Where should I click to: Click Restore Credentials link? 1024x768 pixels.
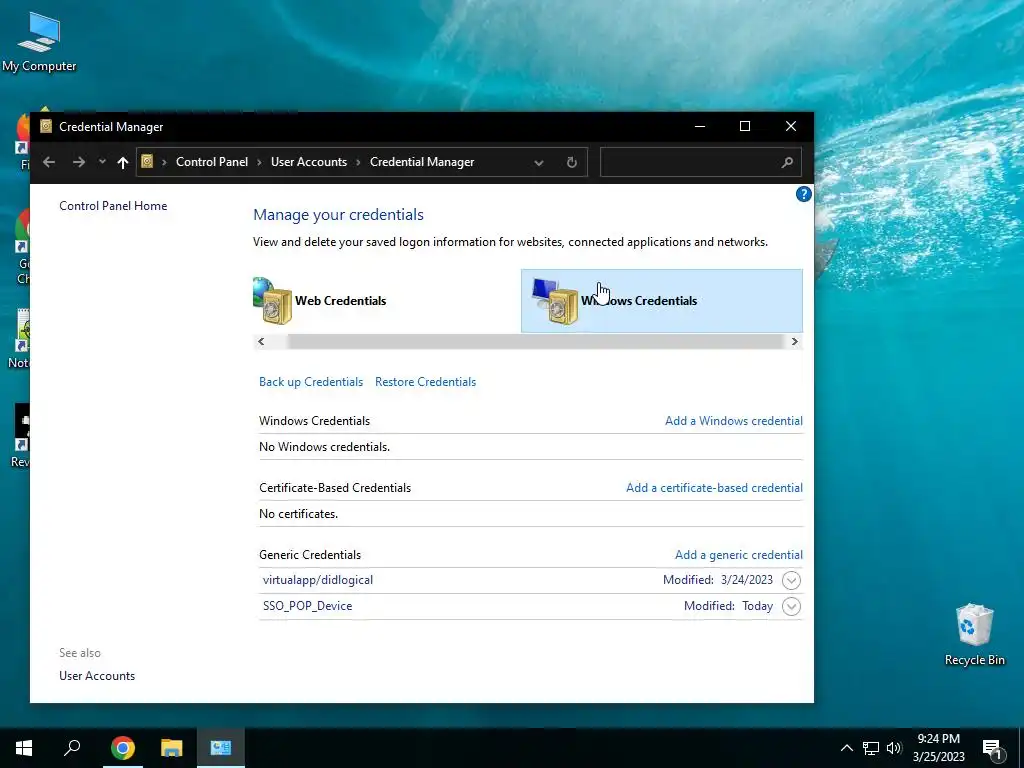(425, 382)
